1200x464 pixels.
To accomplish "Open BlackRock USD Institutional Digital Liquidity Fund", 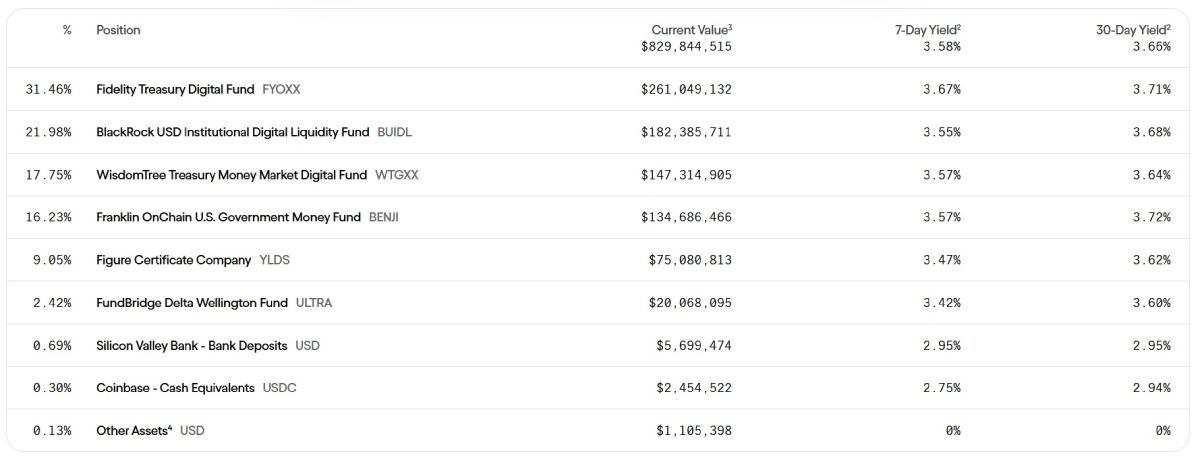I will click(232, 132).
